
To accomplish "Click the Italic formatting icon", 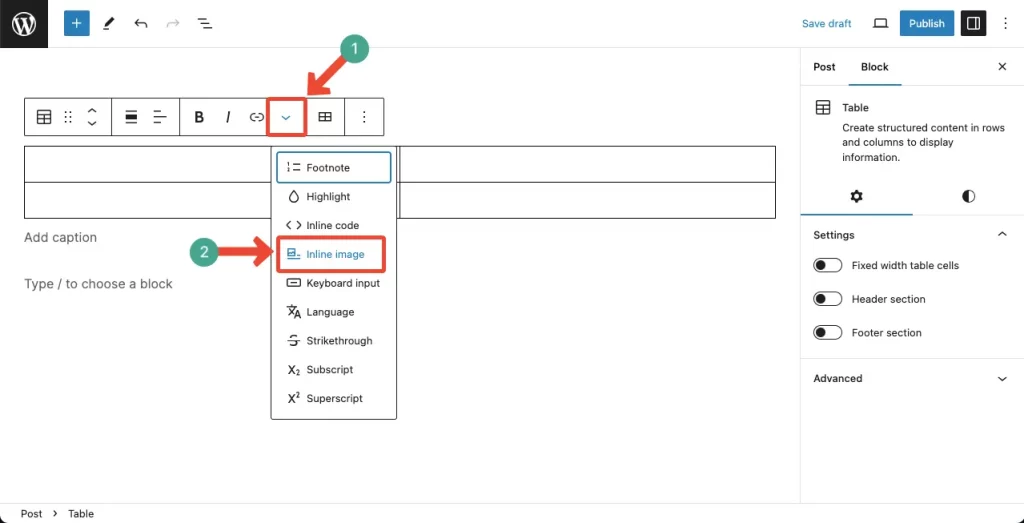I will pyautogui.click(x=228, y=118).
